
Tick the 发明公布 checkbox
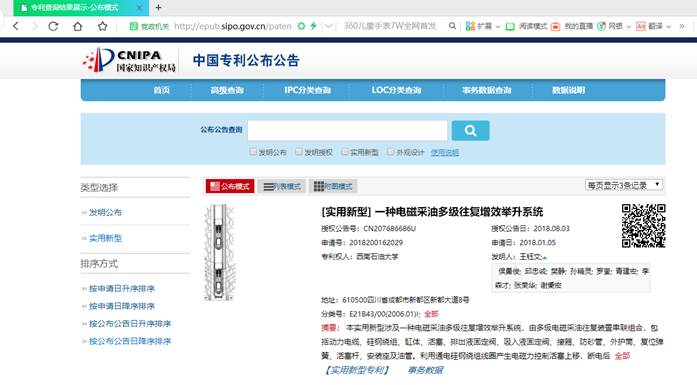tap(253, 152)
